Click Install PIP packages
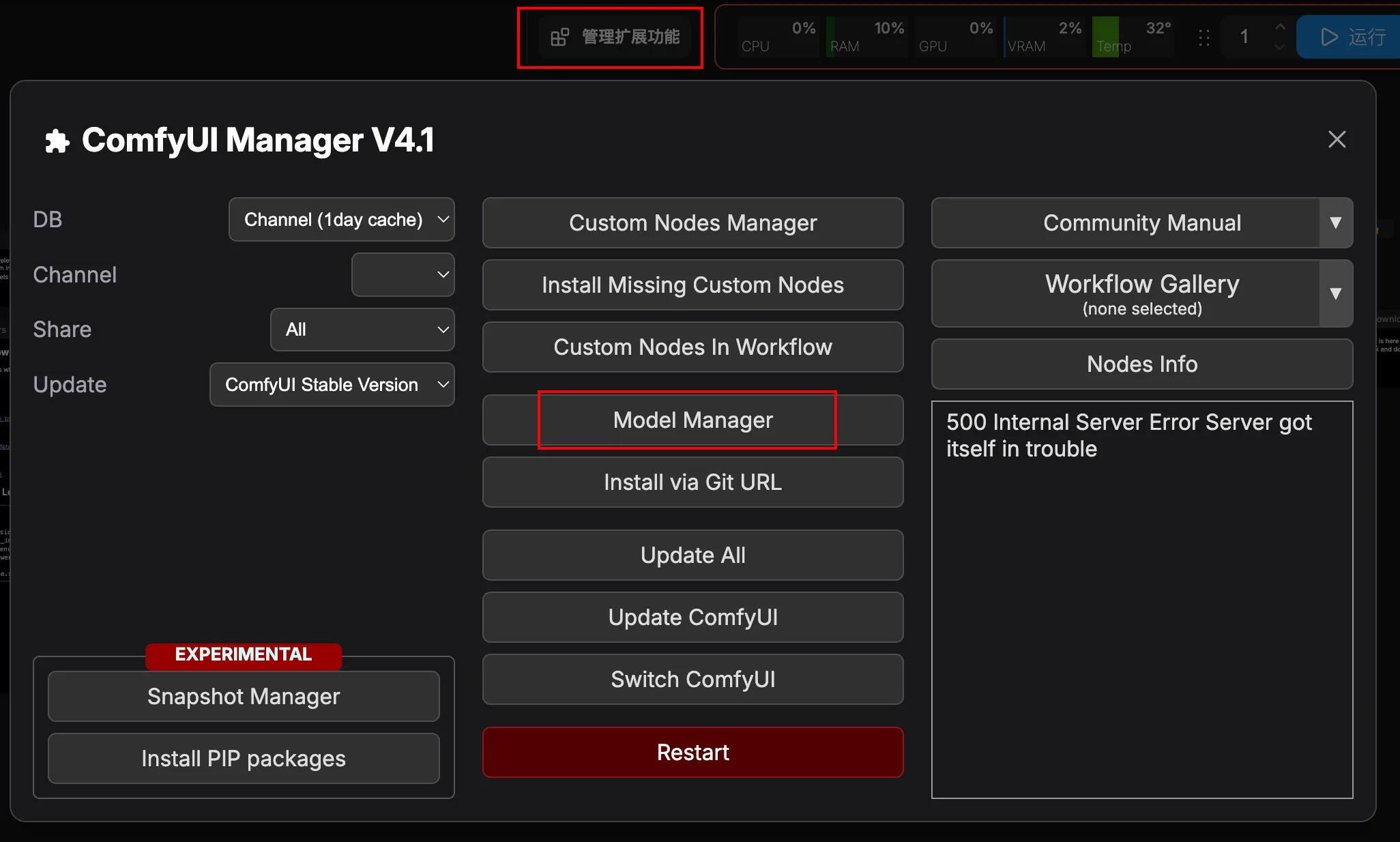The image size is (1400, 842). click(244, 759)
